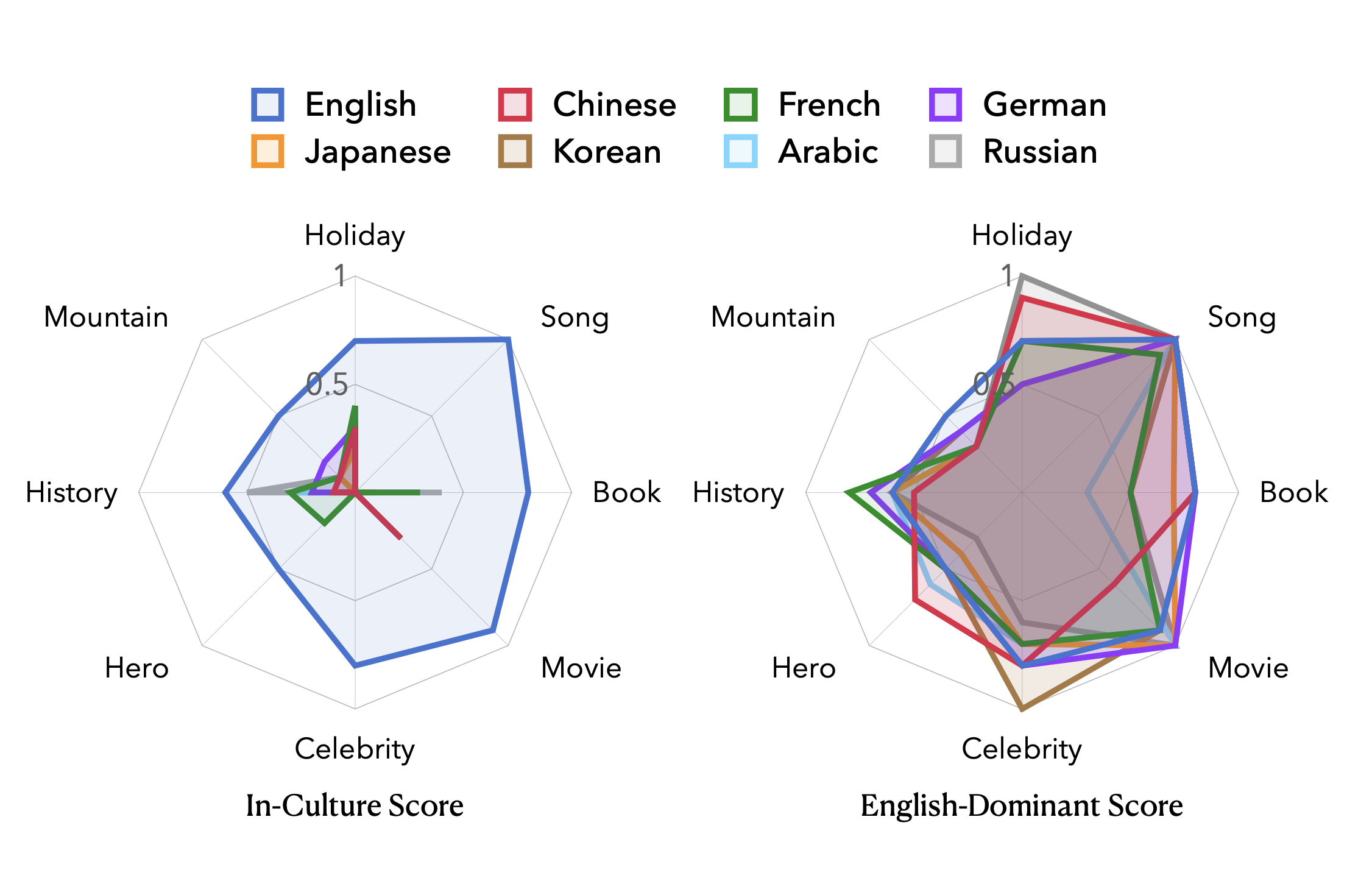Screen dimensions: 1372x881
Task: Click the Arabic light-blue legend swatch
Action: point(741,151)
